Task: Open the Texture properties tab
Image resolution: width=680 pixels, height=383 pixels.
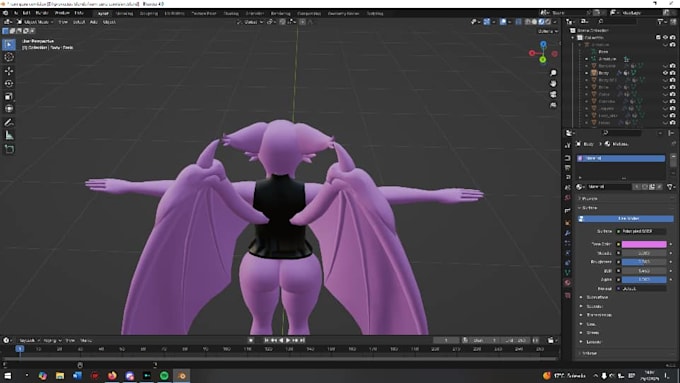Action: [x=567, y=295]
